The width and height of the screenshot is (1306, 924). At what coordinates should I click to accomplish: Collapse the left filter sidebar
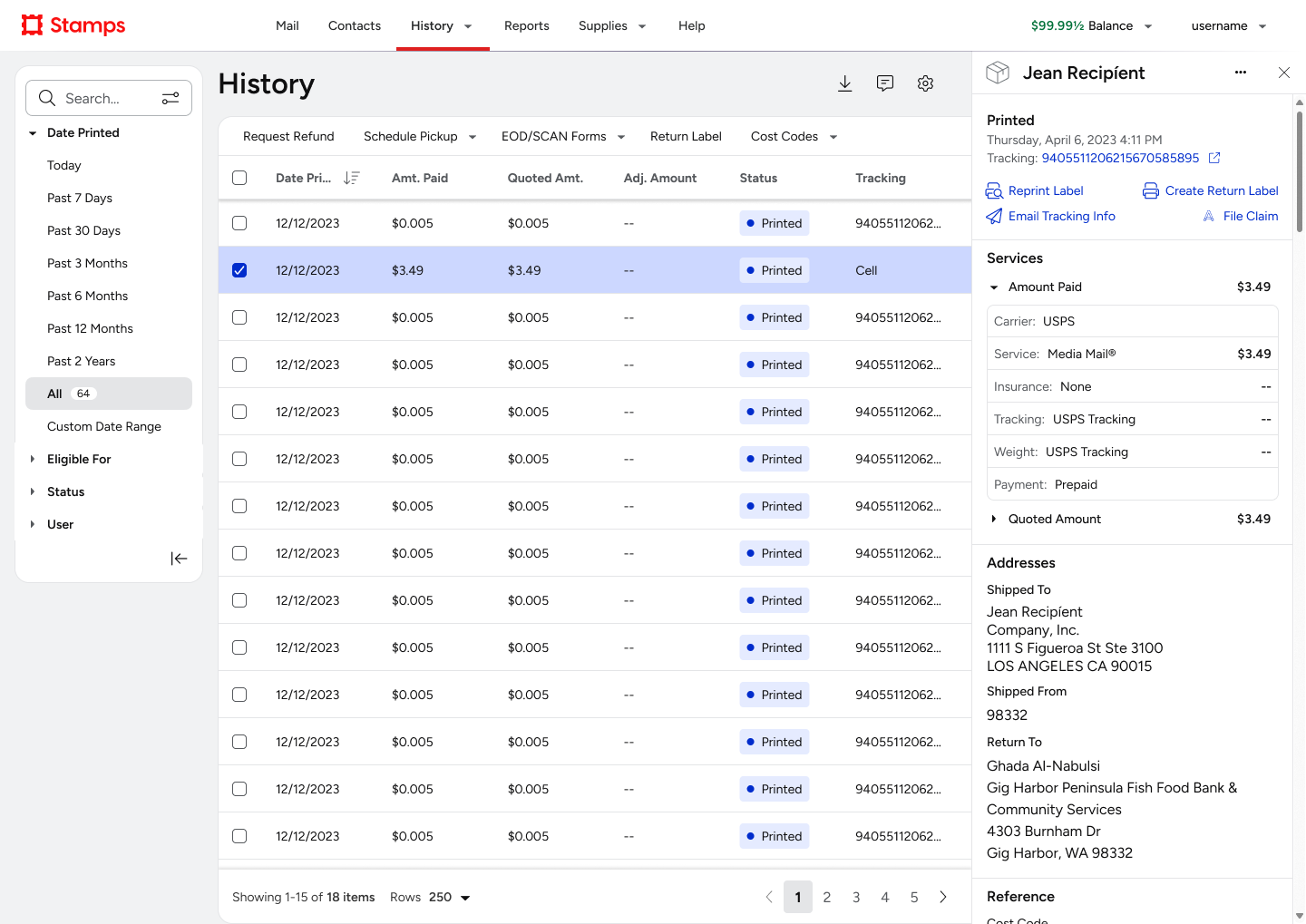point(179,559)
